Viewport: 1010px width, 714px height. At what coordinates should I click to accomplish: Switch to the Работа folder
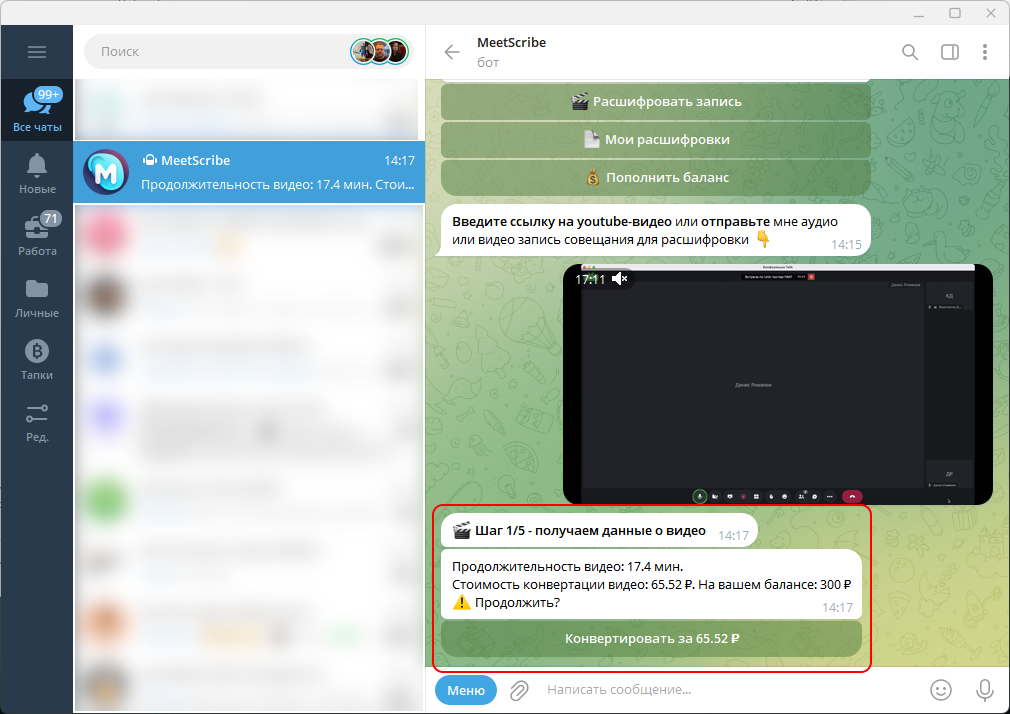[37, 235]
